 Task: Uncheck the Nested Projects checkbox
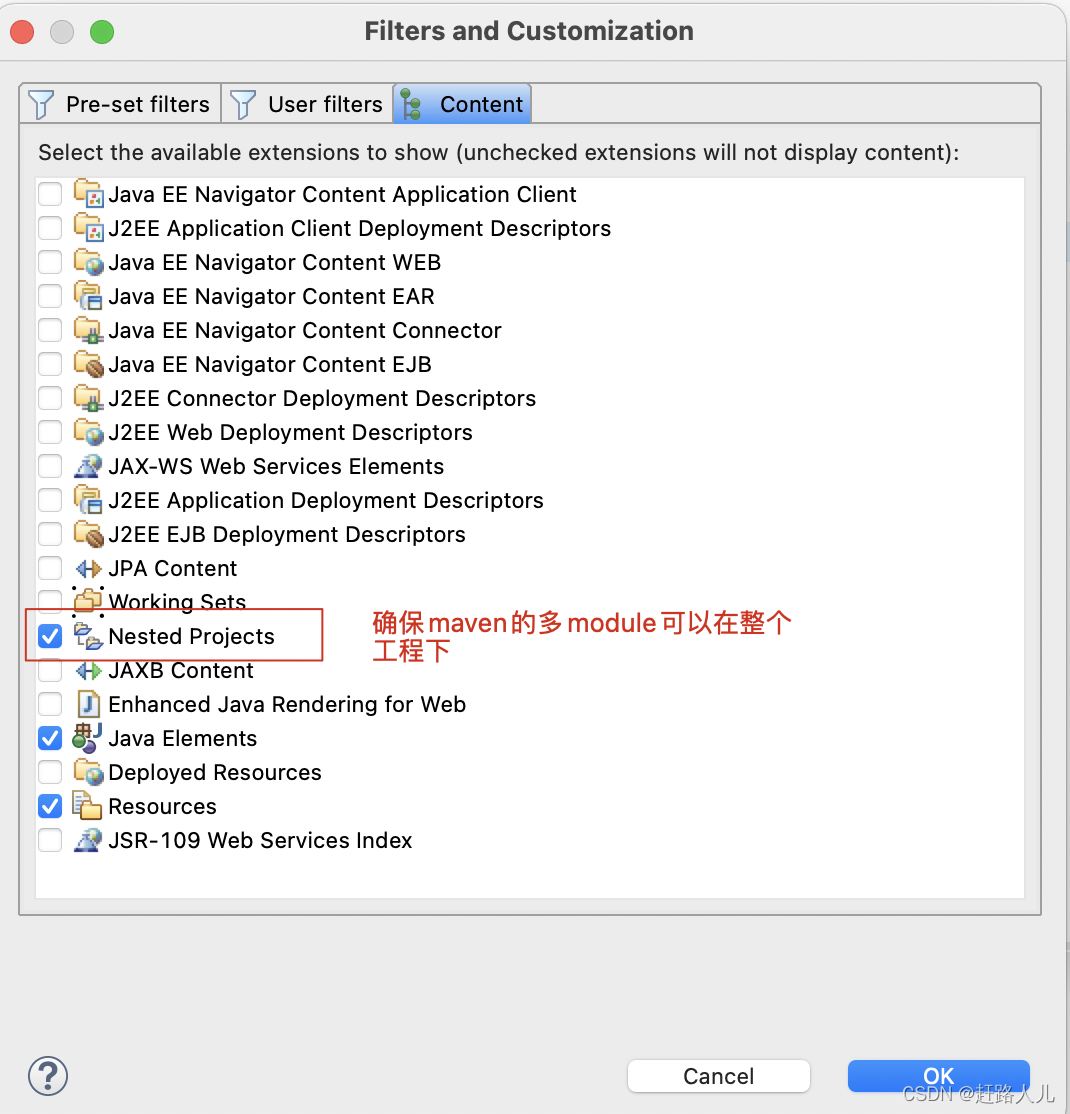pyautogui.click(x=49, y=636)
